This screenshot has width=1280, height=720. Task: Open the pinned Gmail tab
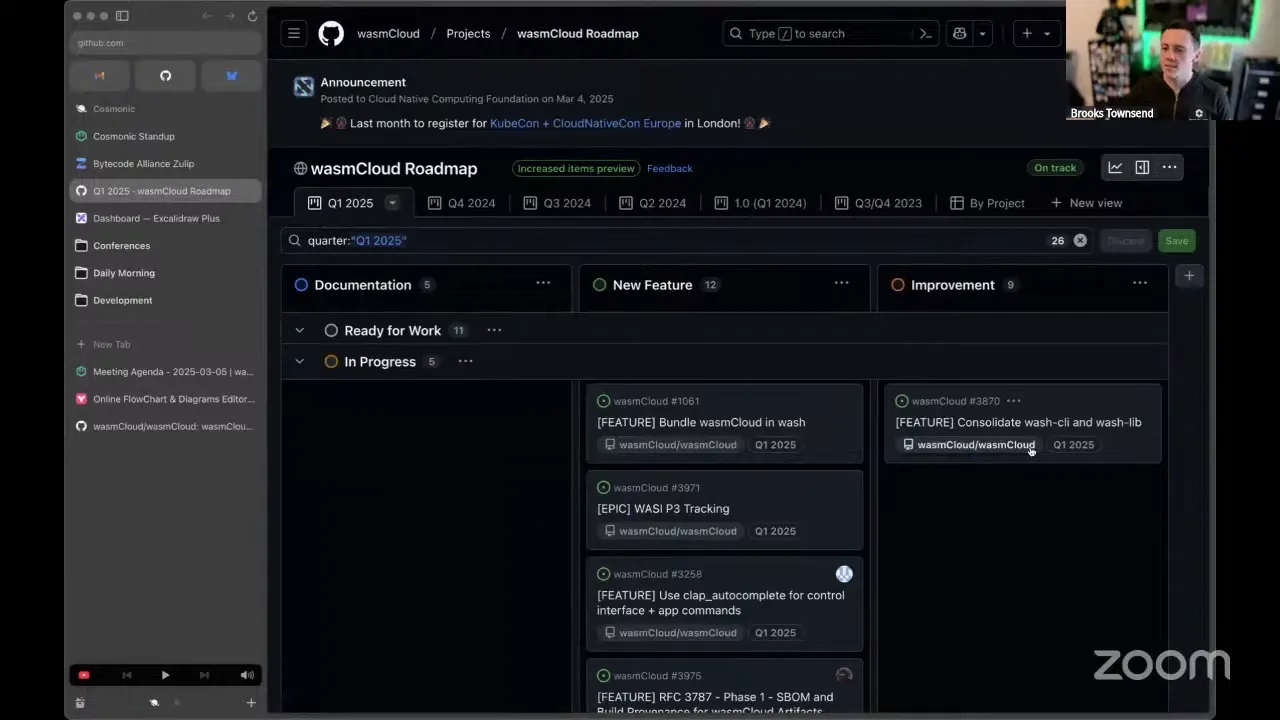[x=99, y=75]
